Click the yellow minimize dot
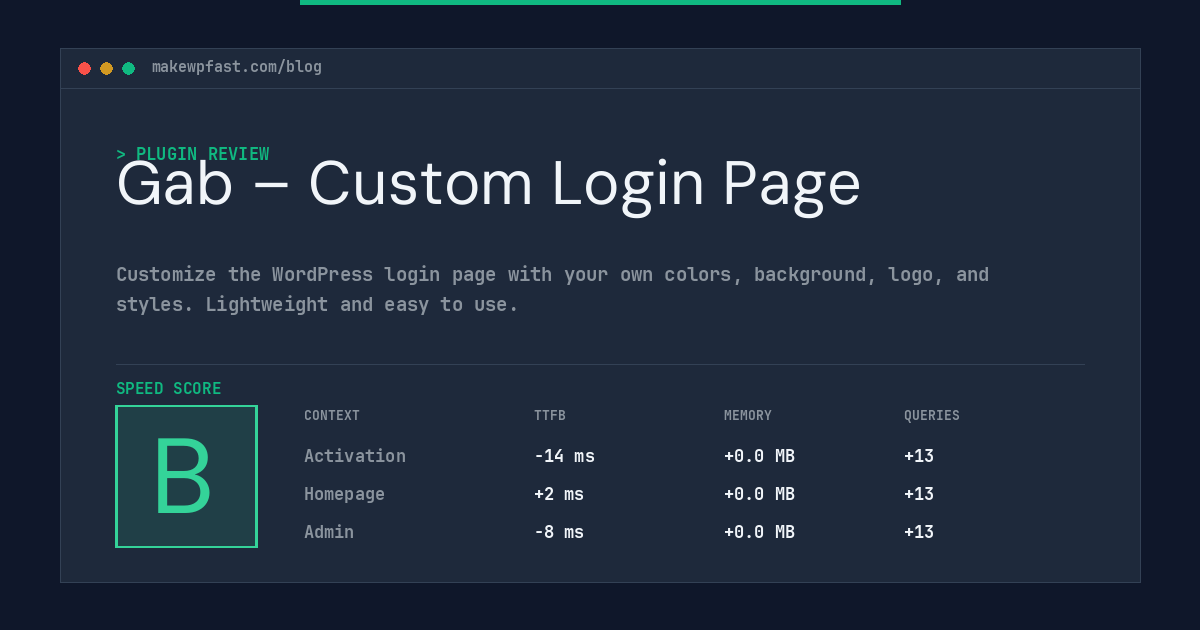Viewport: 1200px width, 630px height. [107, 68]
